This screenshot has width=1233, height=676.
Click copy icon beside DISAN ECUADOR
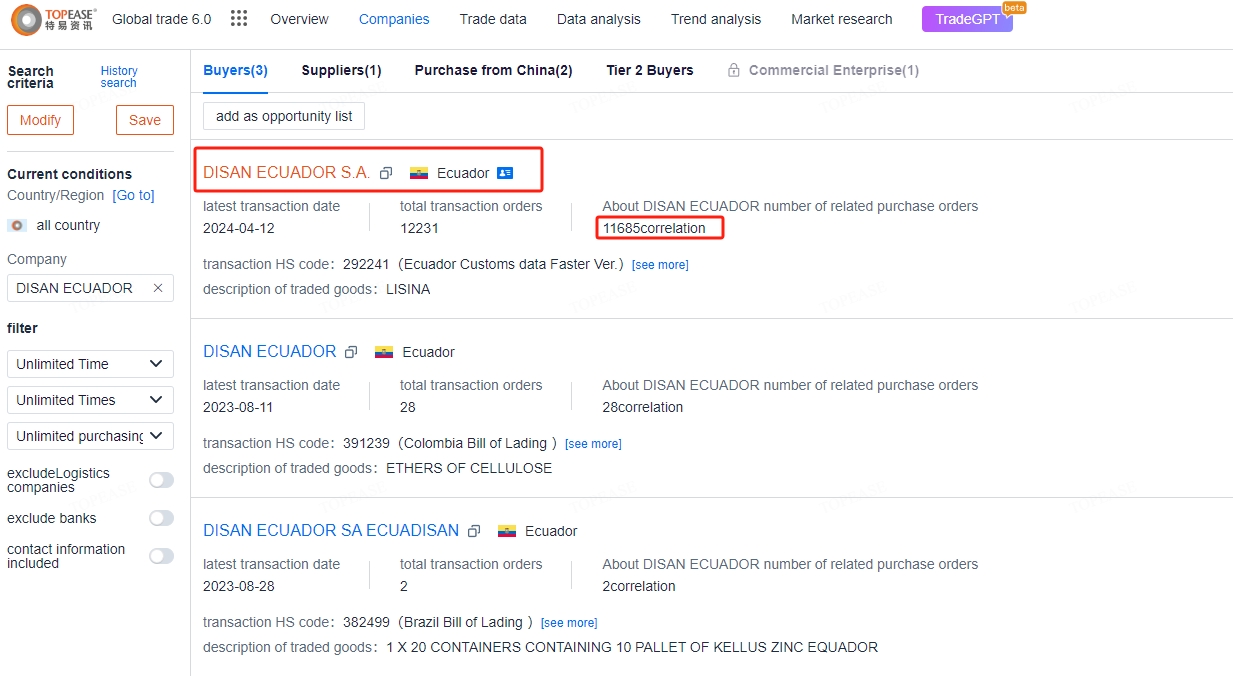point(351,352)
